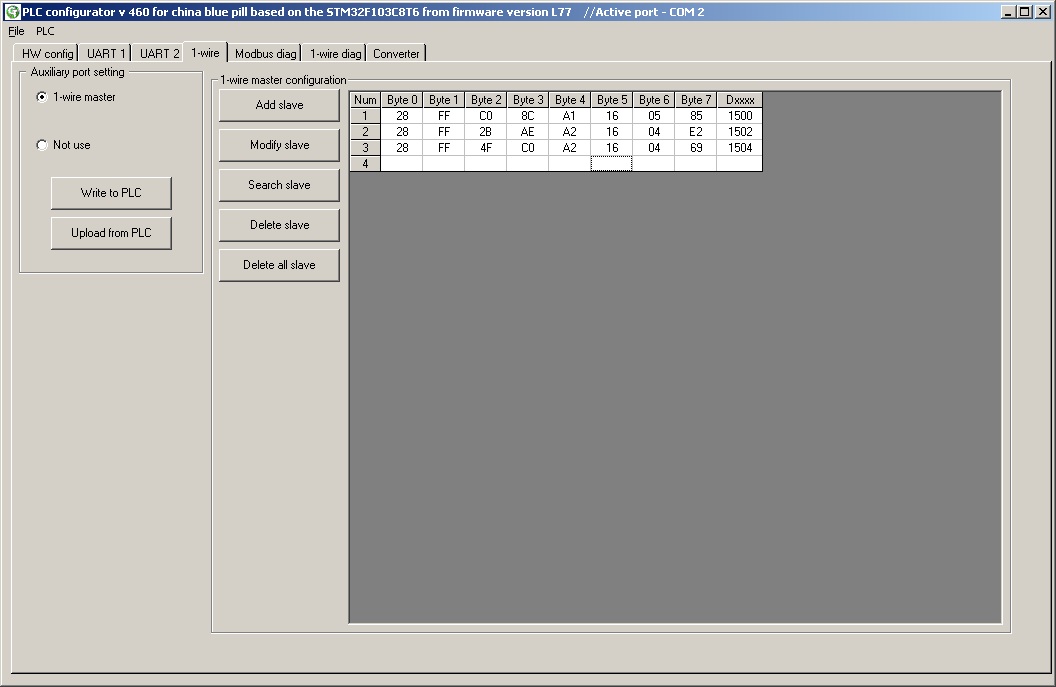Select the E2 cell in row 2
Screen dimensions: 1056x687
pyautogui.click(x=696, y=132)
